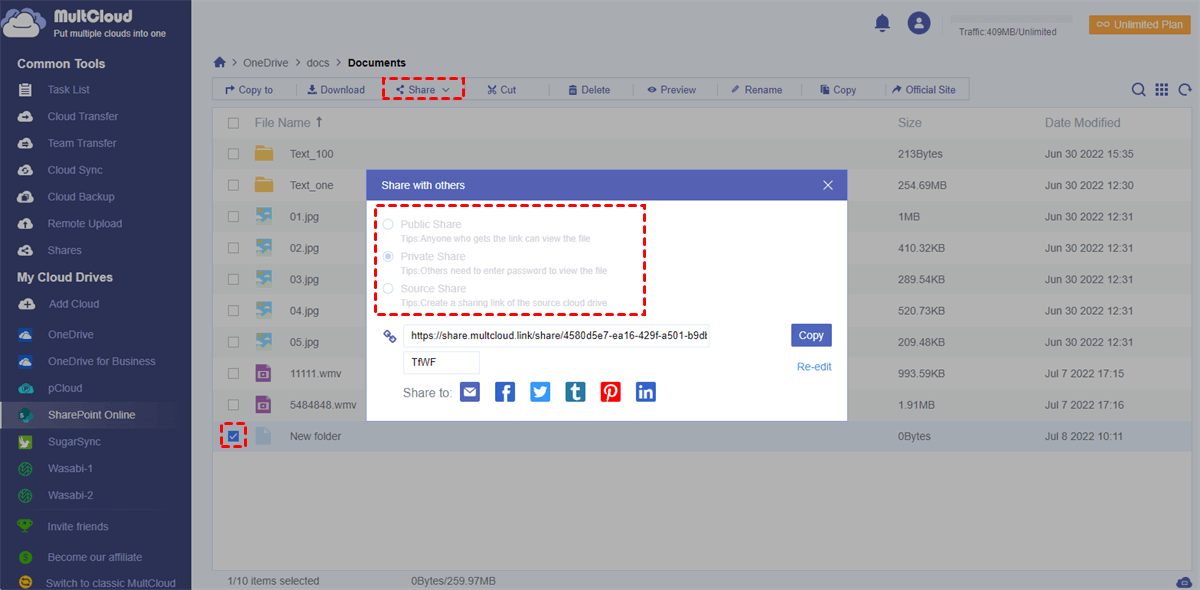Open Task List in sidebar

pyautogui.click(x=68, y=90)
